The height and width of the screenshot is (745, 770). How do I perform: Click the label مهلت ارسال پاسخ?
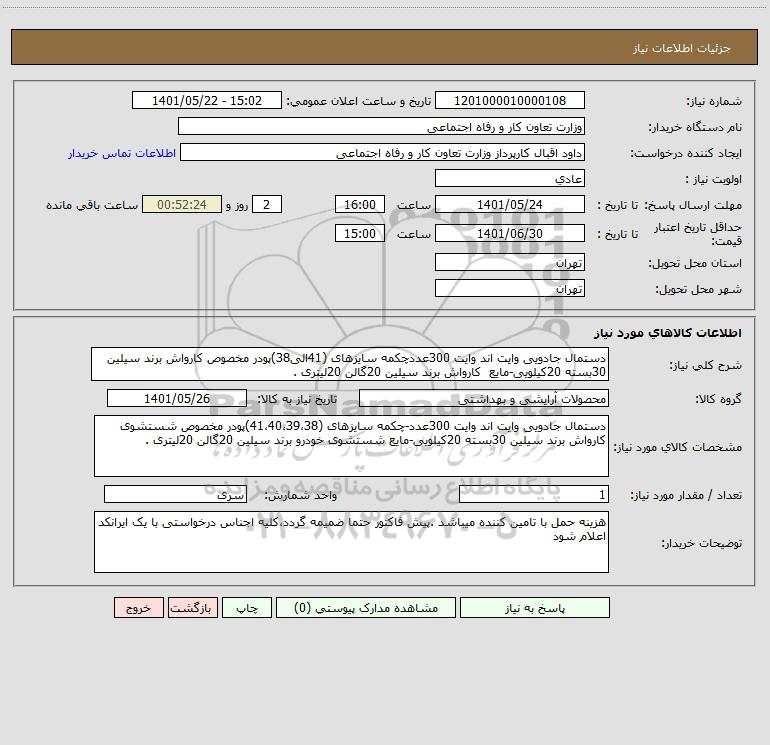pyautogui.click(x=693, y=205)
